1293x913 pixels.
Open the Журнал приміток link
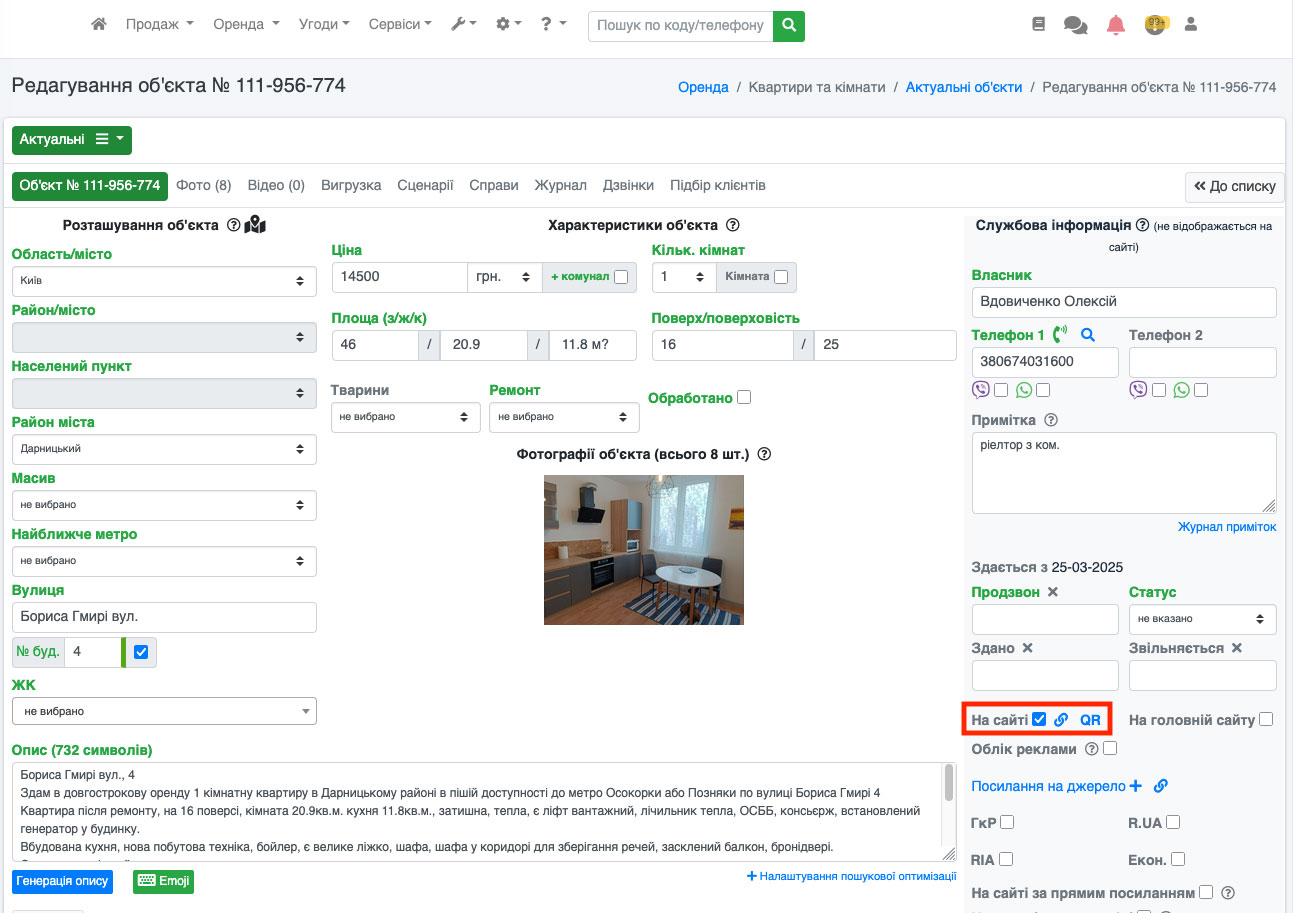(x=1226, y=527)
